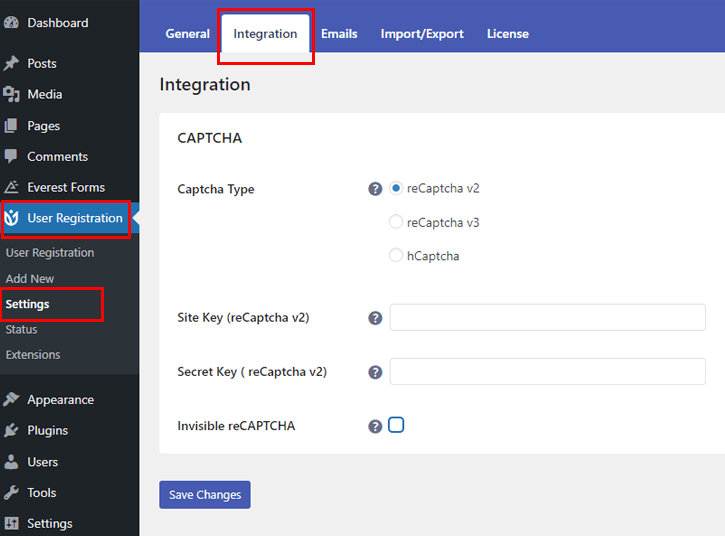This screenshot has width=725, height=536.
Task: Open the Import/Export tab
Action: coord(422,34)
